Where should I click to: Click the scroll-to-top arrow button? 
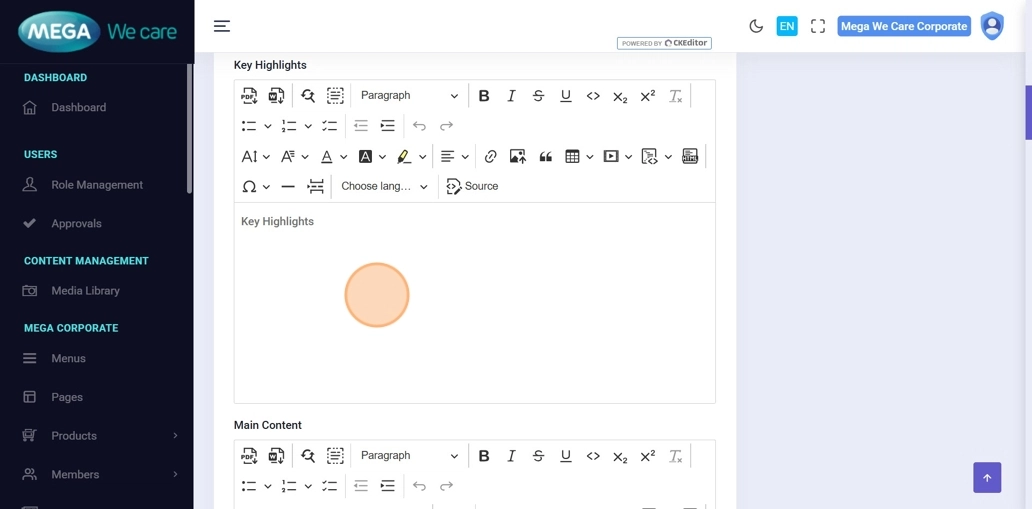(987, 478)
